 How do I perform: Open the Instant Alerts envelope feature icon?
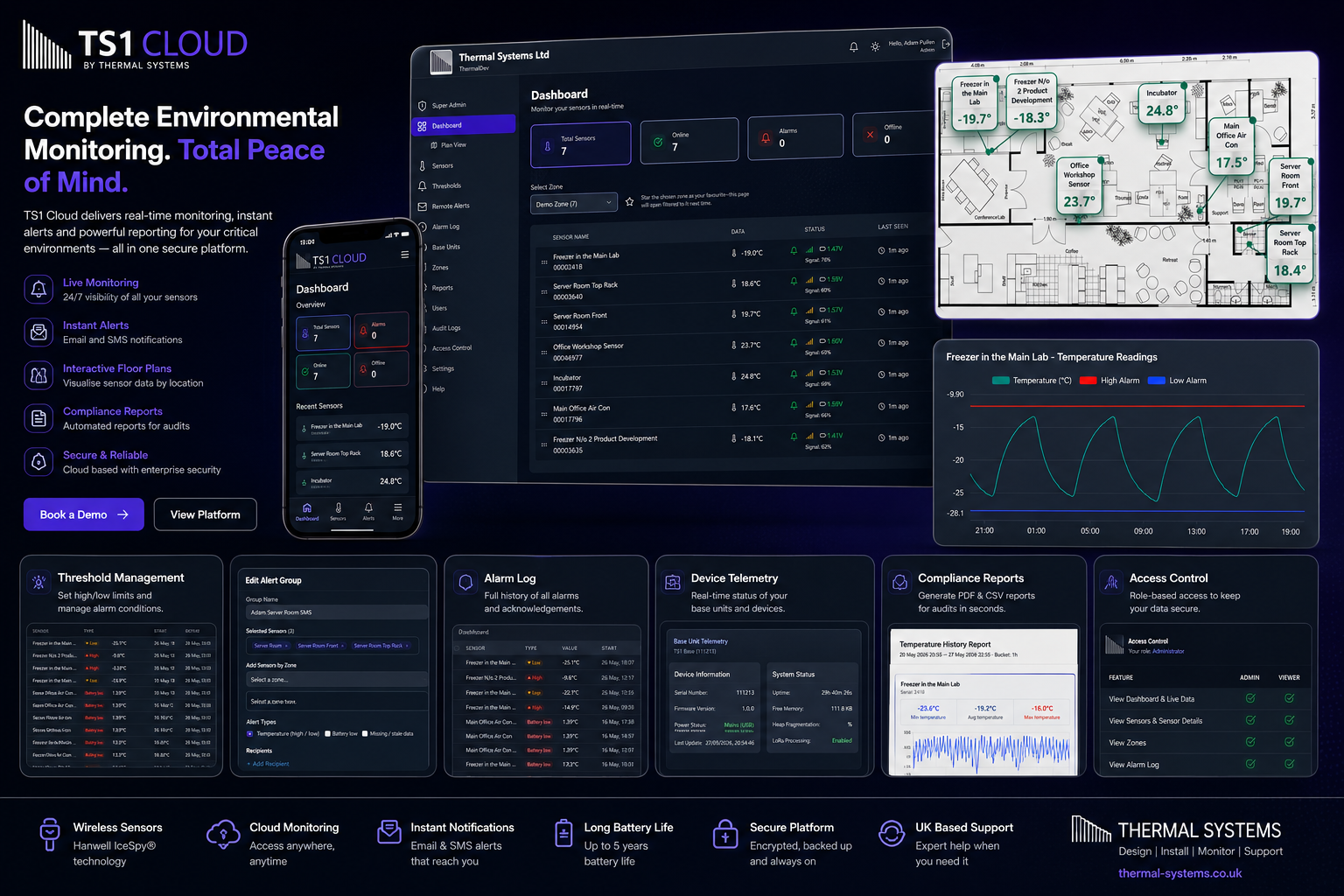38,332
